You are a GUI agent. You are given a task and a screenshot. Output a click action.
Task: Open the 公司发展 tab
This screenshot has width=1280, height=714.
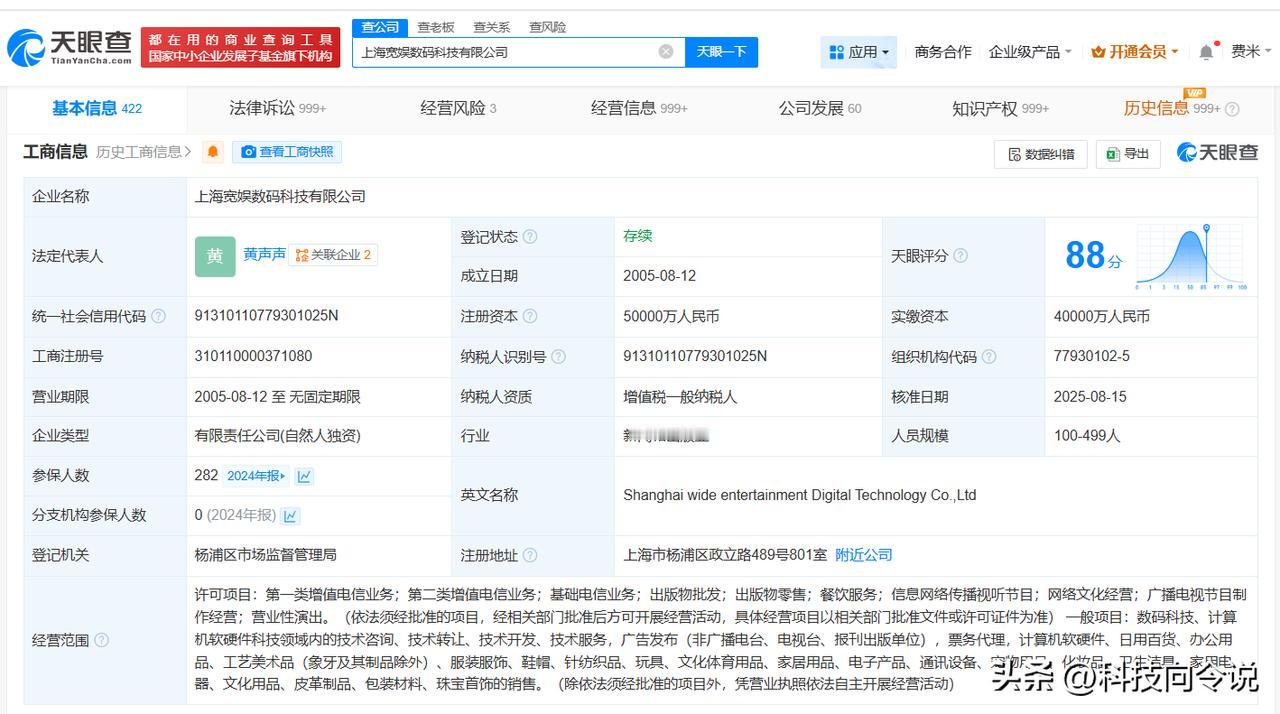tap(820, 108)
